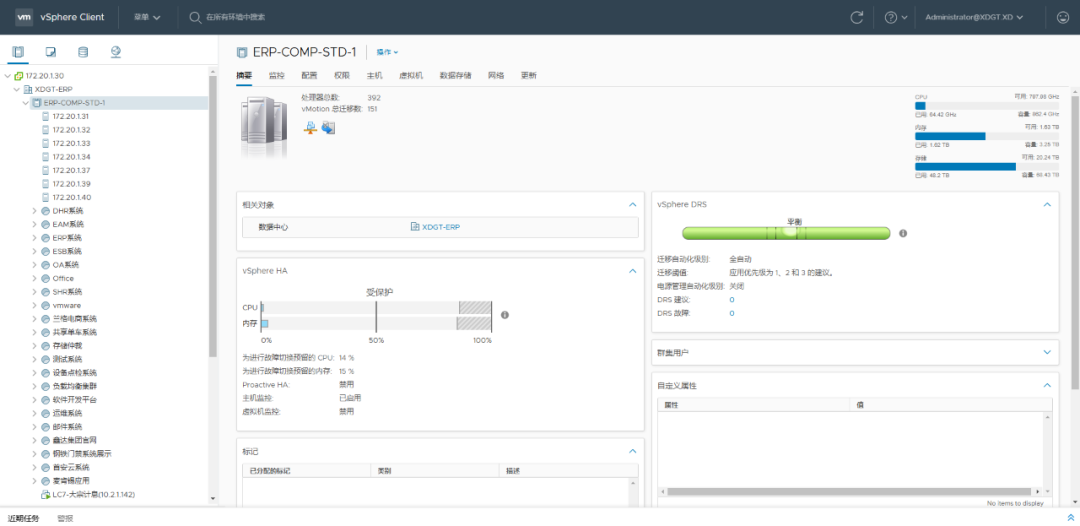Open the 操作 actions dropdown
This screenshot has width=1080, height=526.
(387, 52)
